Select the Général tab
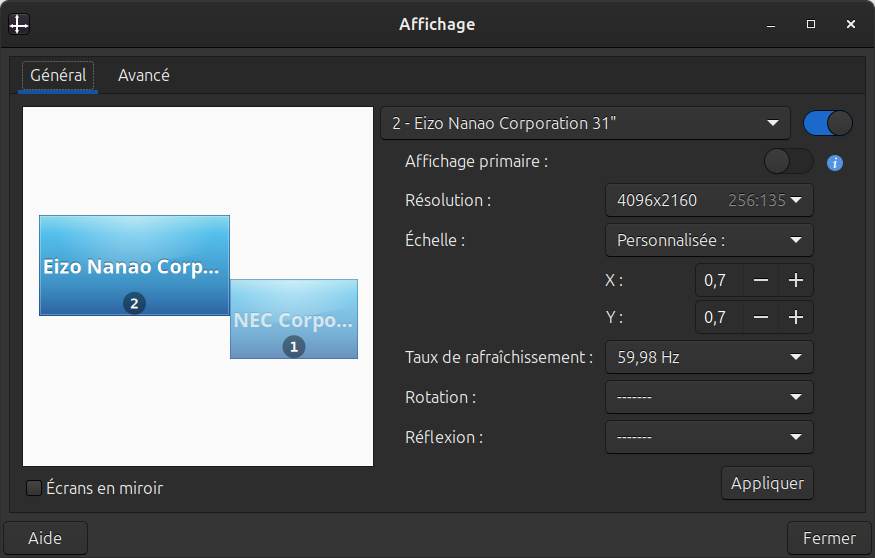 [x=58, y=75]
